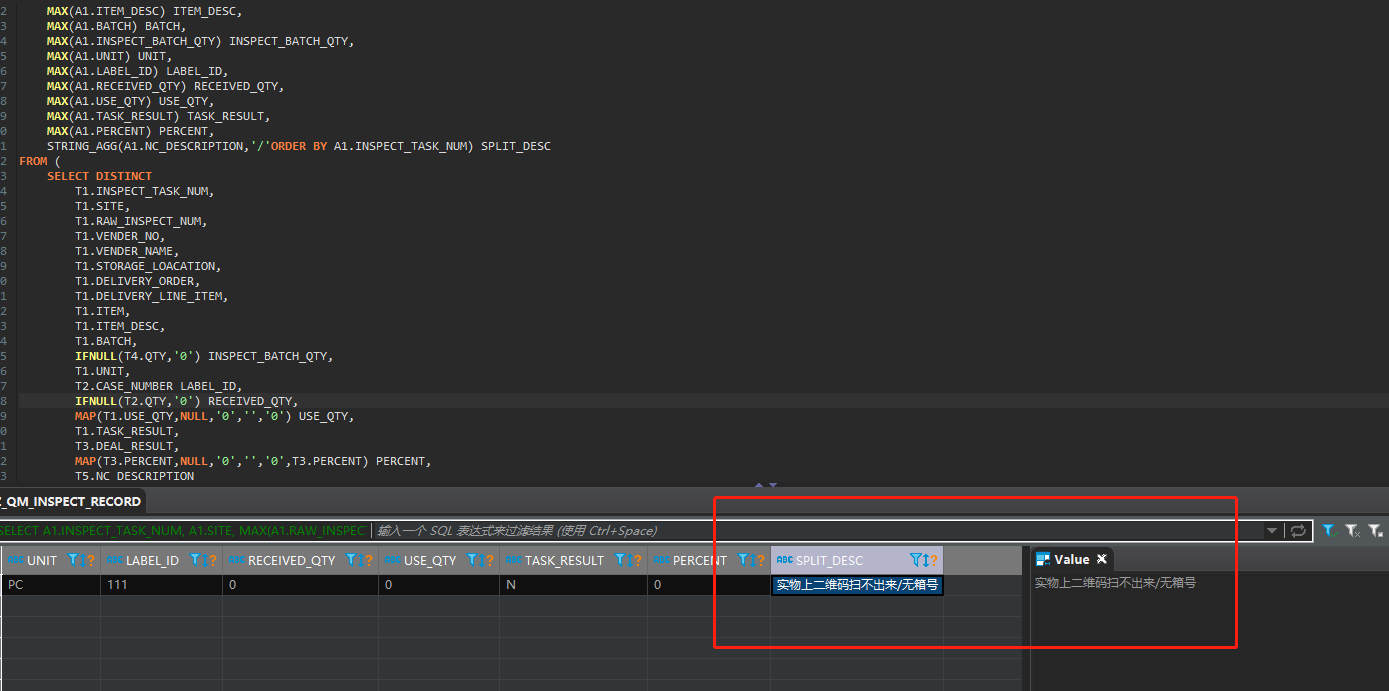Image resolution: width=1389 pixels, height=691 pixels.
Task: Click the SQL expression filter field
Action: click(700, 530)
